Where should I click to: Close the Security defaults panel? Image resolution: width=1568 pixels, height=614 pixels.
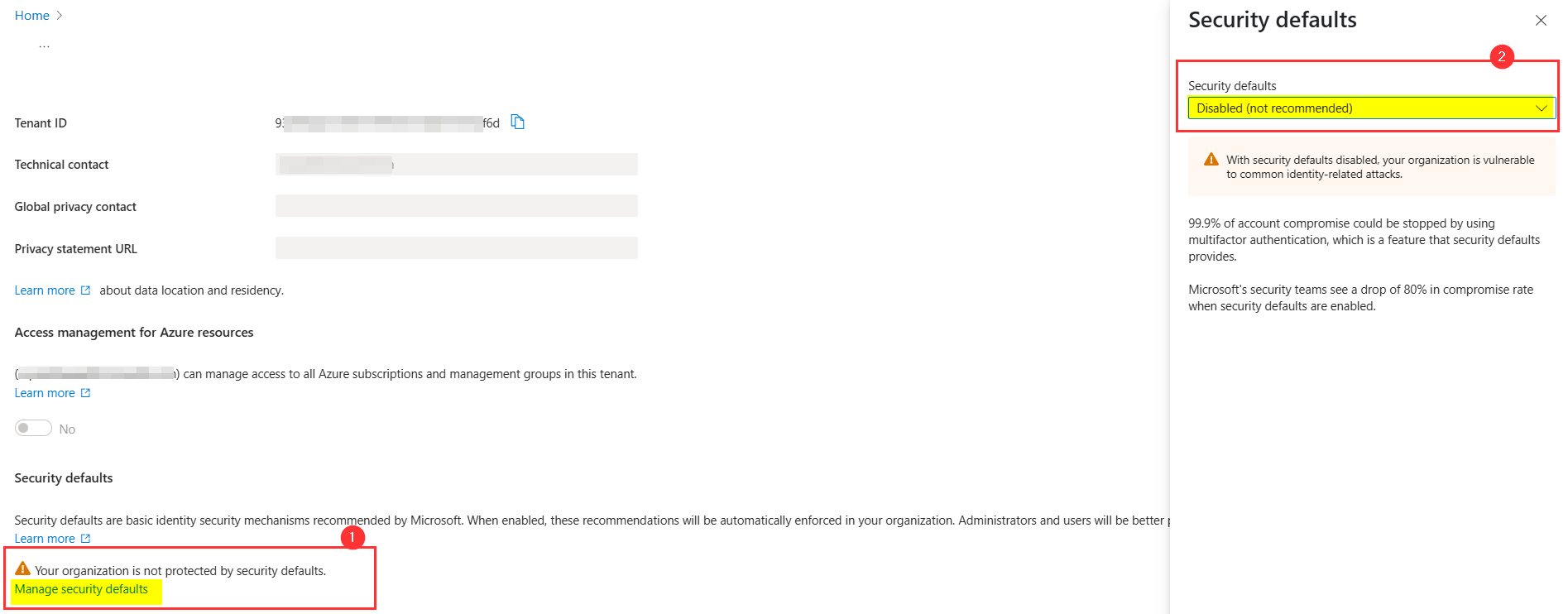tap(1541, 20)
